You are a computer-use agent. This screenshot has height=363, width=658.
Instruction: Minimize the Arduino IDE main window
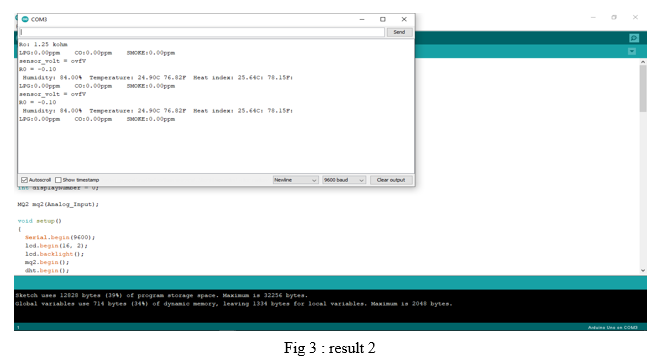pyautogui.click(x=593, y=17)
